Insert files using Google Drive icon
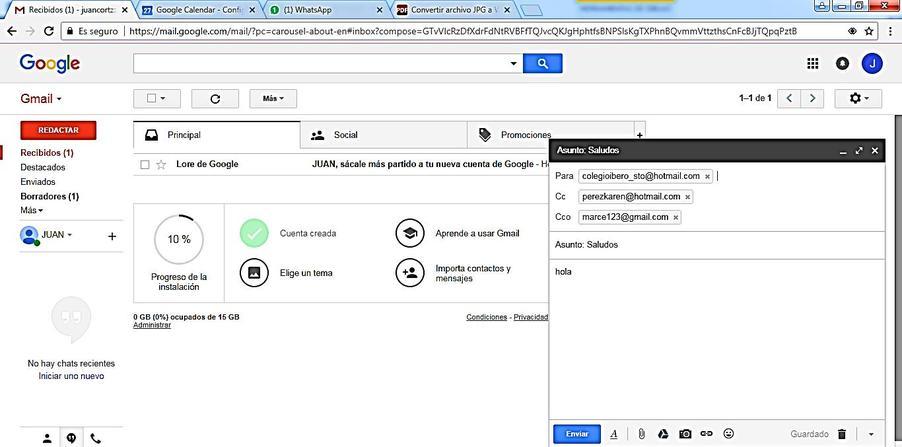902x447 pixels. pyautogui.click(x=663, y=434)
